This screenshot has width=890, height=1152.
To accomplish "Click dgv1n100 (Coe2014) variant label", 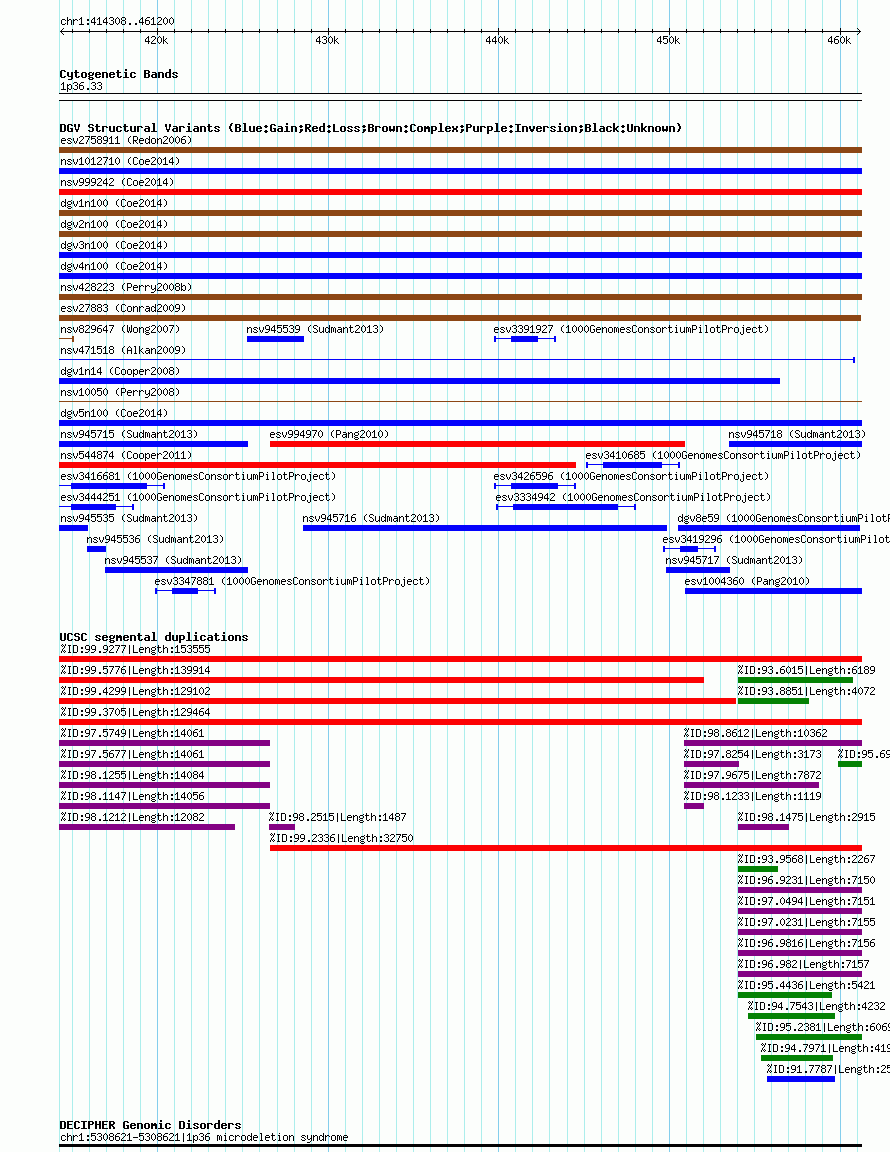I will pos(114,204).
